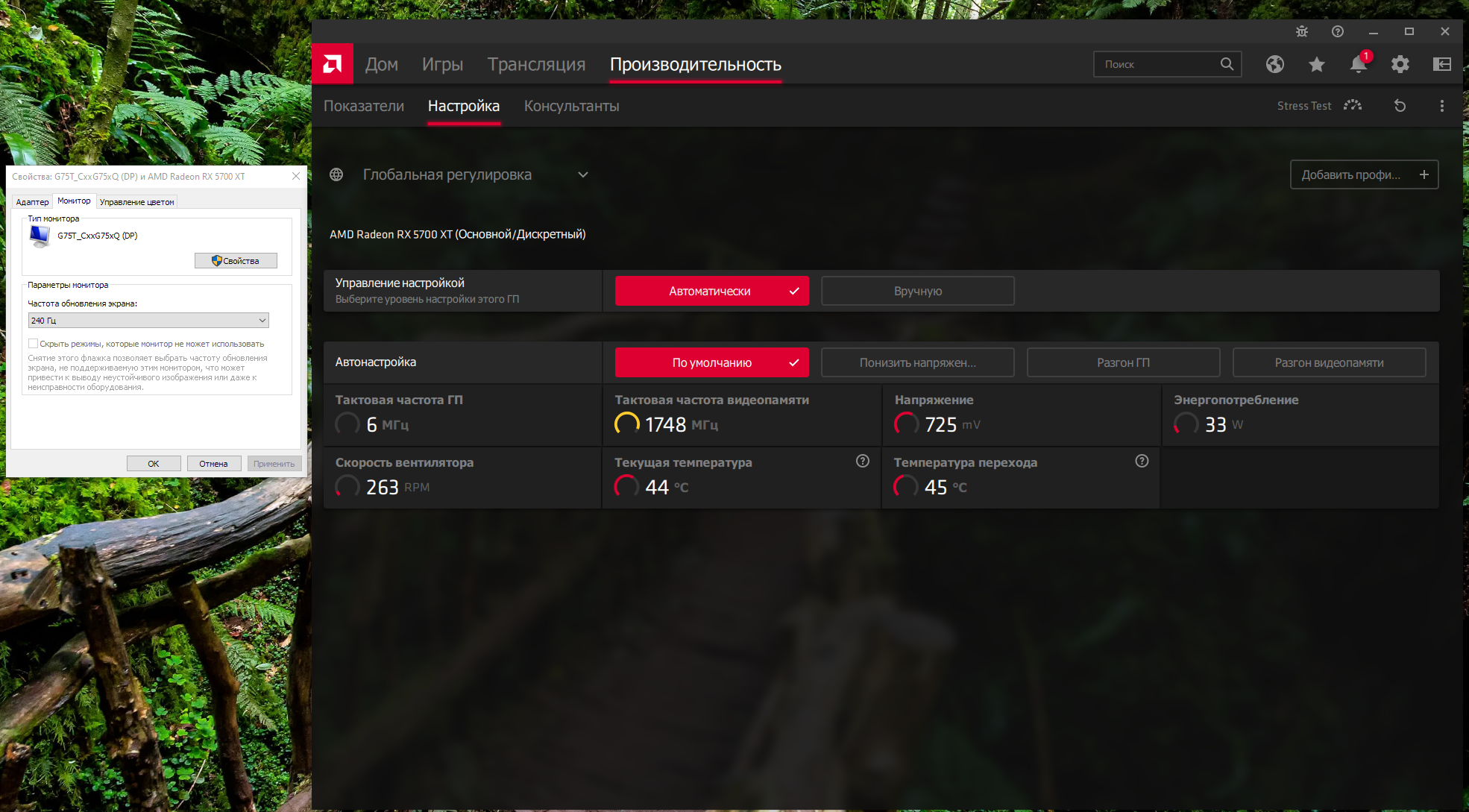Open the three-dot more options menu
Image resolution: width=1469 pixels, height=812 pixels.
[1441, 106]
